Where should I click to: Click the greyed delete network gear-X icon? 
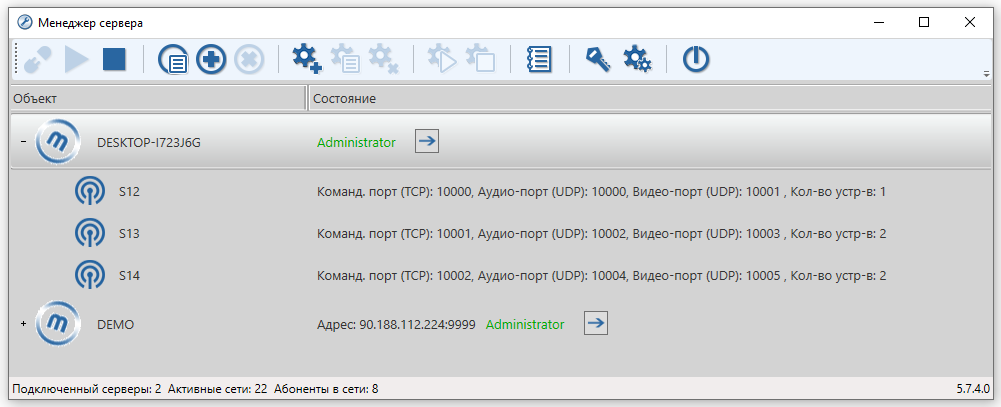pos(384,59)
